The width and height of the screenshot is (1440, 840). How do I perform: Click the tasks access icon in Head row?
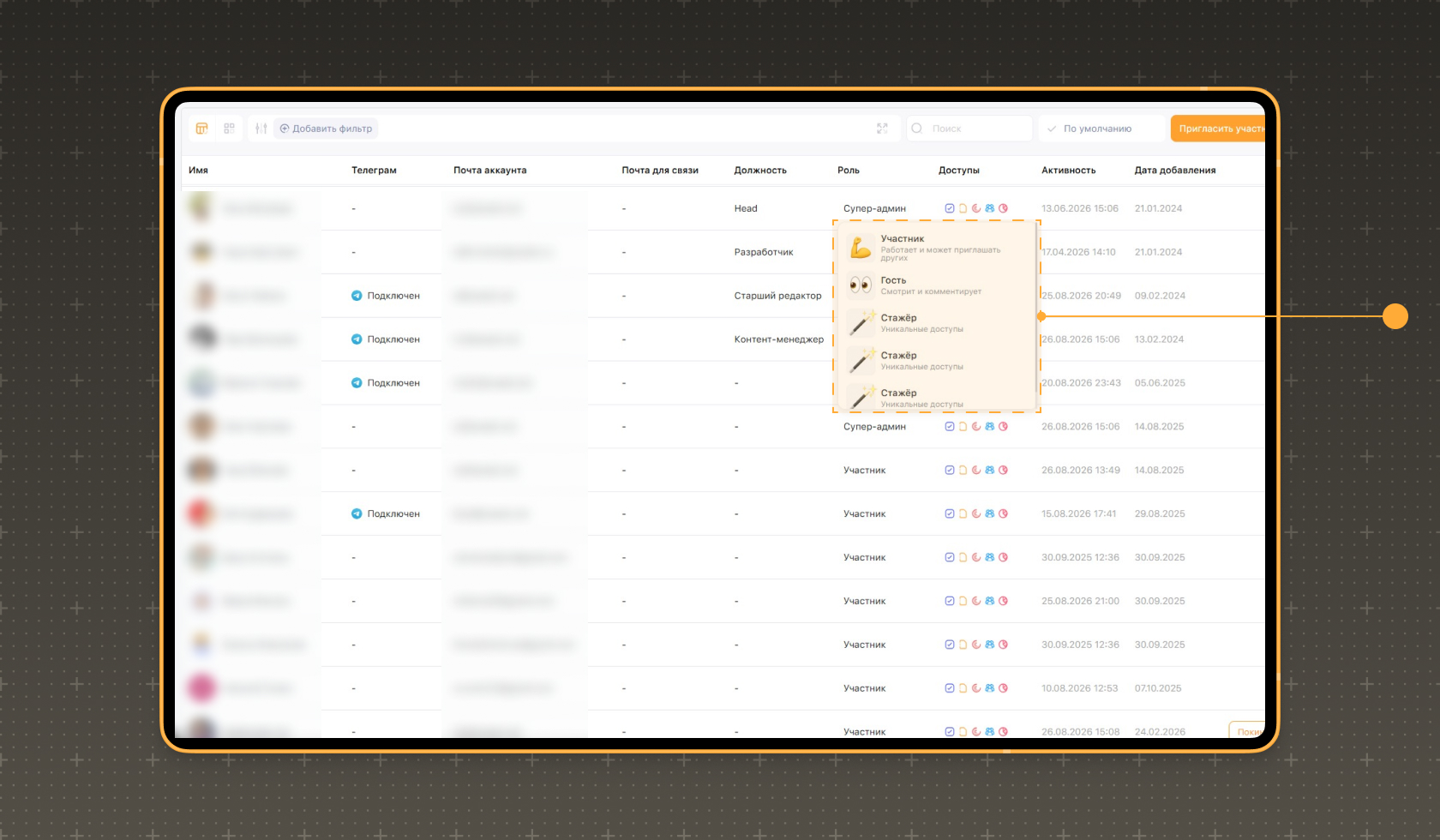point(950,208)
